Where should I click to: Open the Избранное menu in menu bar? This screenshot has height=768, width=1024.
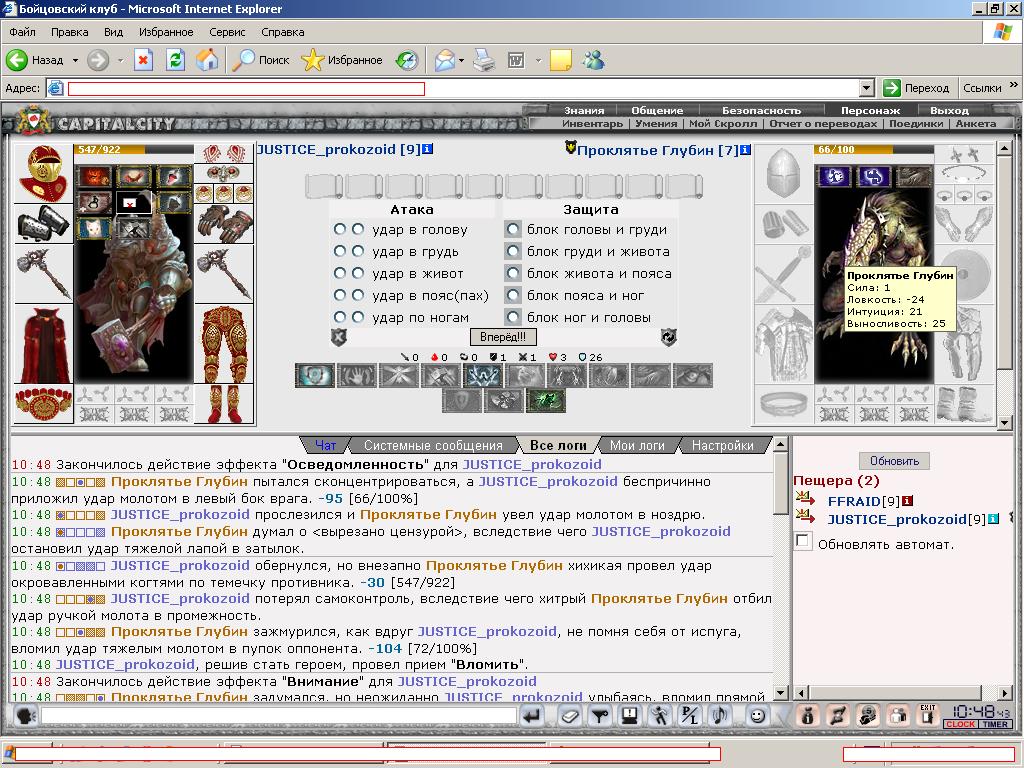click(166, 32)
